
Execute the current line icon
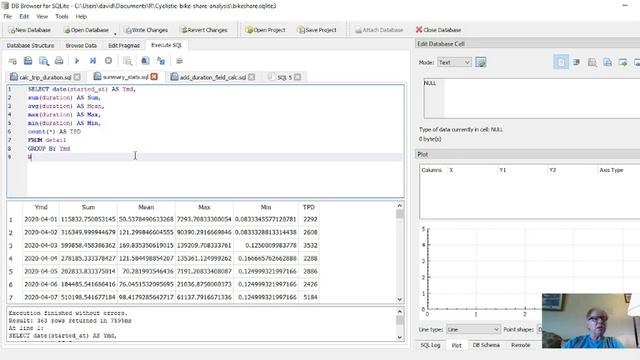click(93, 61)
